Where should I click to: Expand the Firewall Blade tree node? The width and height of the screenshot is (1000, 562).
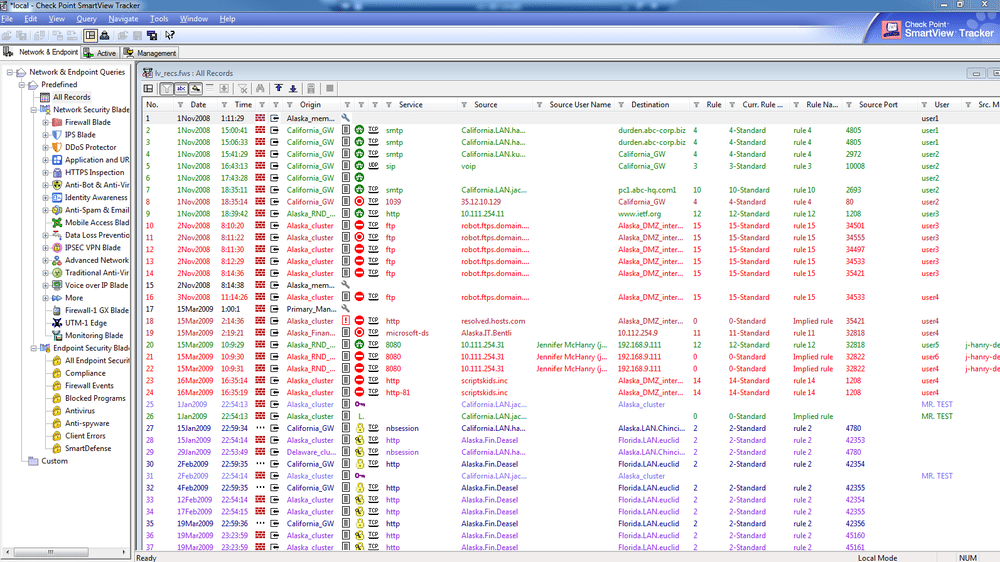click(45, 122)
